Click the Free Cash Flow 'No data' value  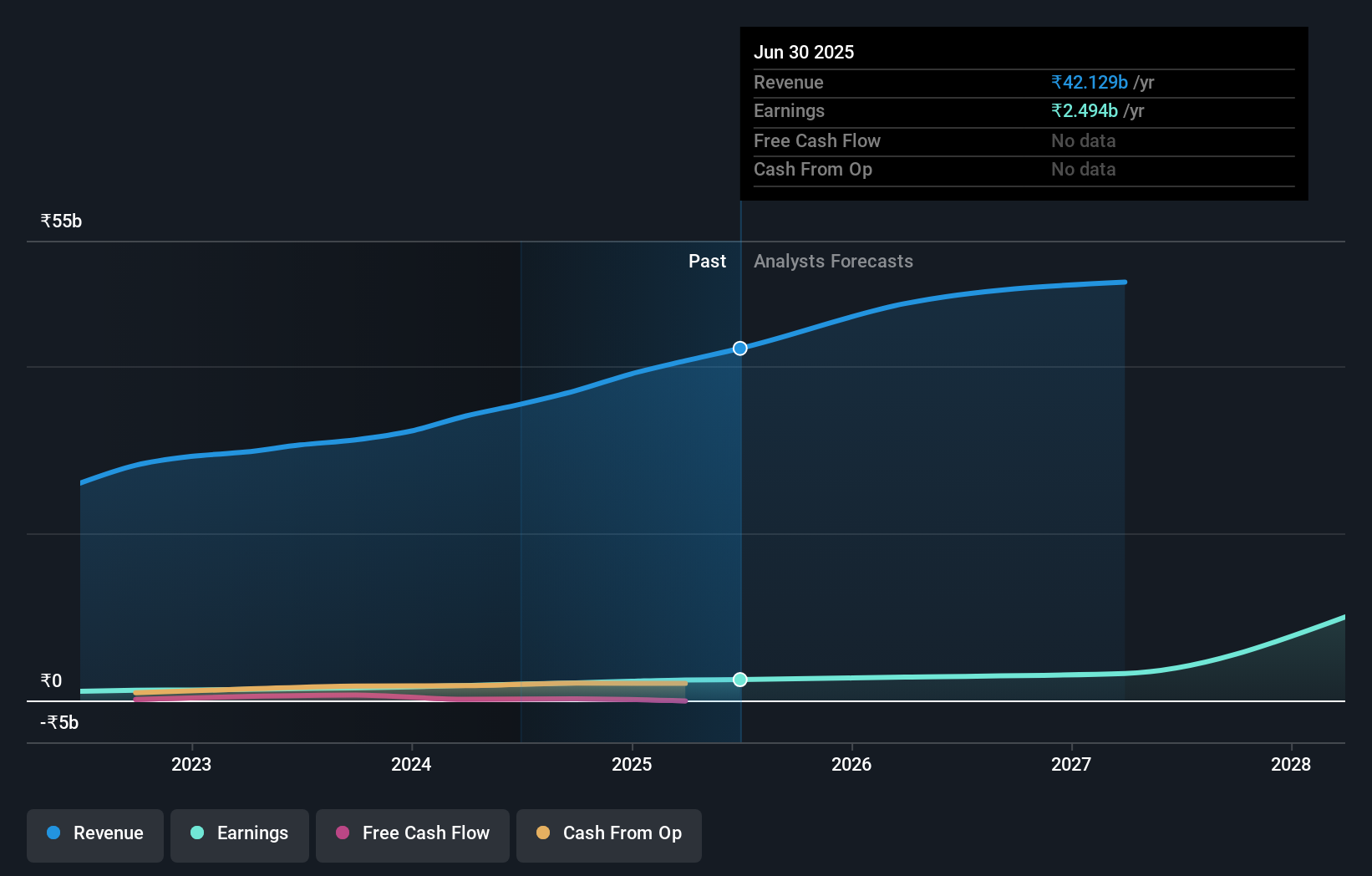tap(1083, 140)
